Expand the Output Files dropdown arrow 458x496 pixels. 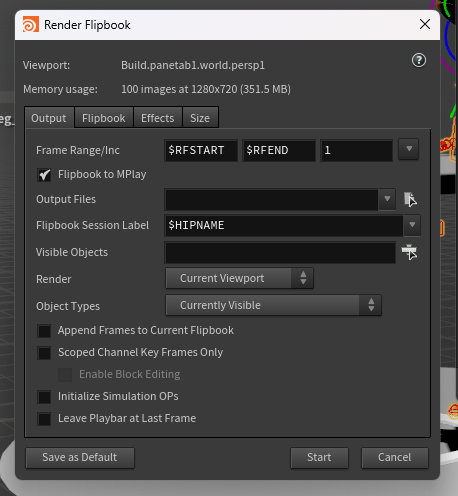387,199
